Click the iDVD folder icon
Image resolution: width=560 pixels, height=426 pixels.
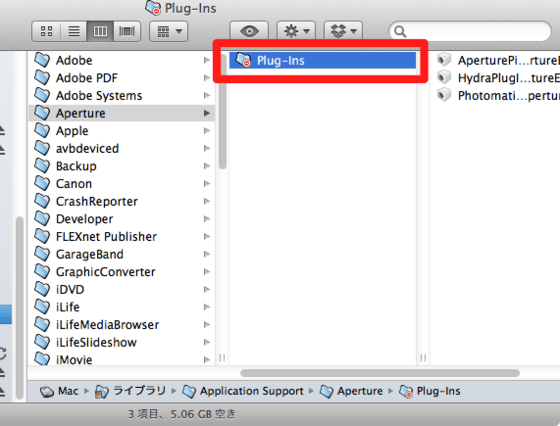click(x=42, y=289)
